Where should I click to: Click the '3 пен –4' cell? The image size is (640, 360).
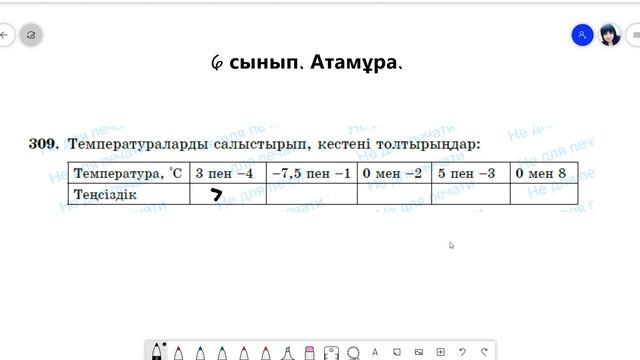tap(228, 173)
